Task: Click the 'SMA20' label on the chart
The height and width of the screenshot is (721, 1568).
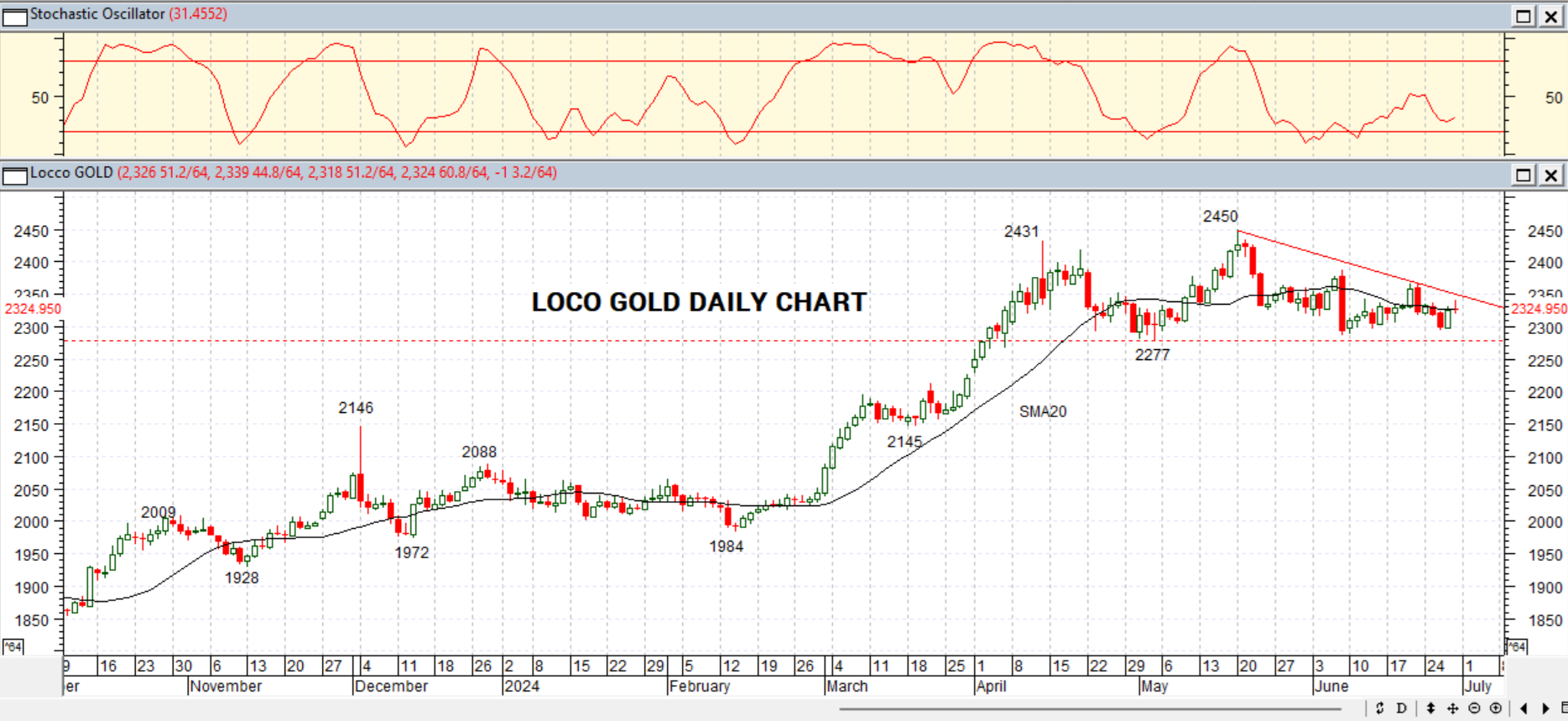Action: [x=1043, y=411]
